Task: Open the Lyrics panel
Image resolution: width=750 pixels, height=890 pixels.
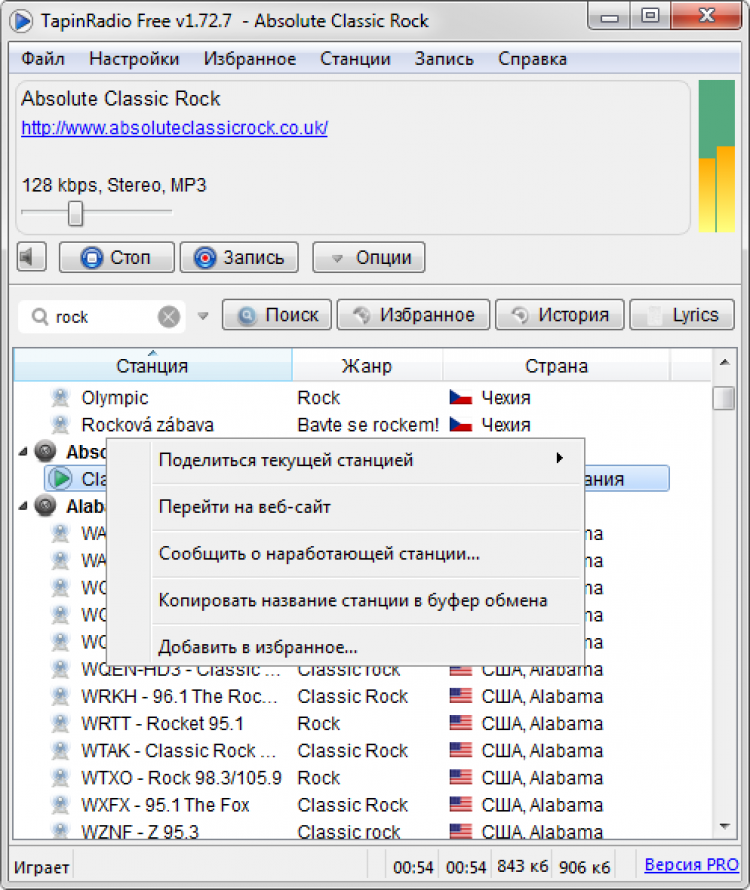Action: coord(682,314)
